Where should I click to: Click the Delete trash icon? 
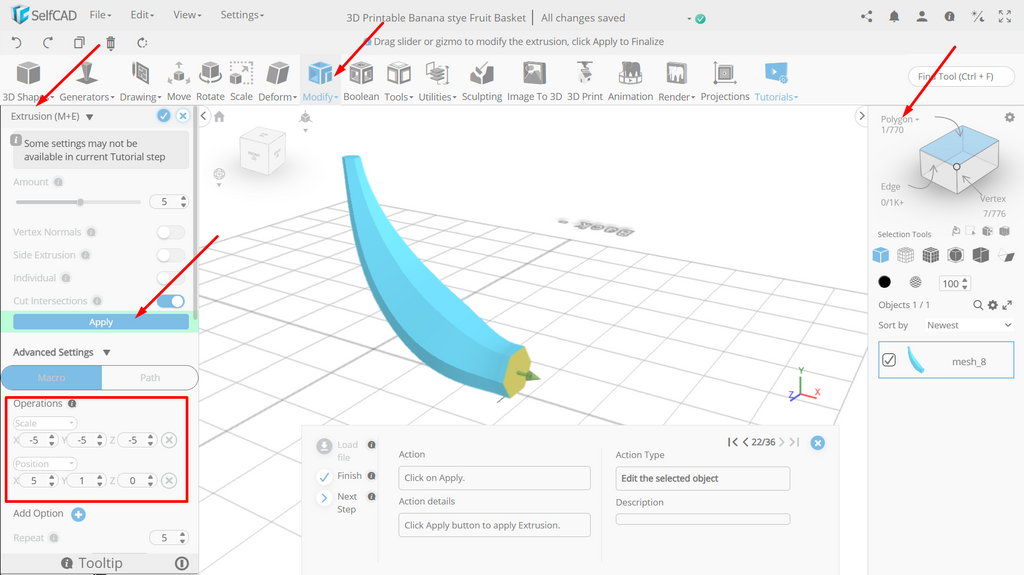point(110,43)
